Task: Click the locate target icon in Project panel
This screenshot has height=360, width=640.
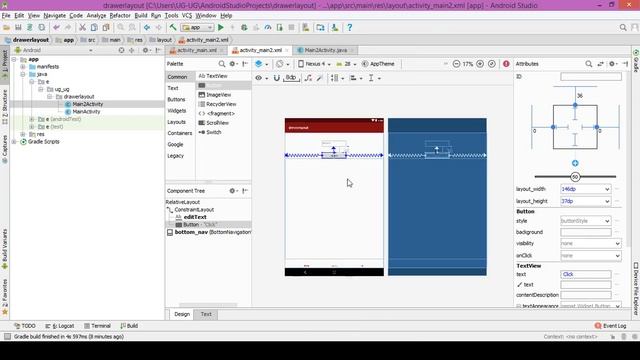Action: (x=121, y=50)
